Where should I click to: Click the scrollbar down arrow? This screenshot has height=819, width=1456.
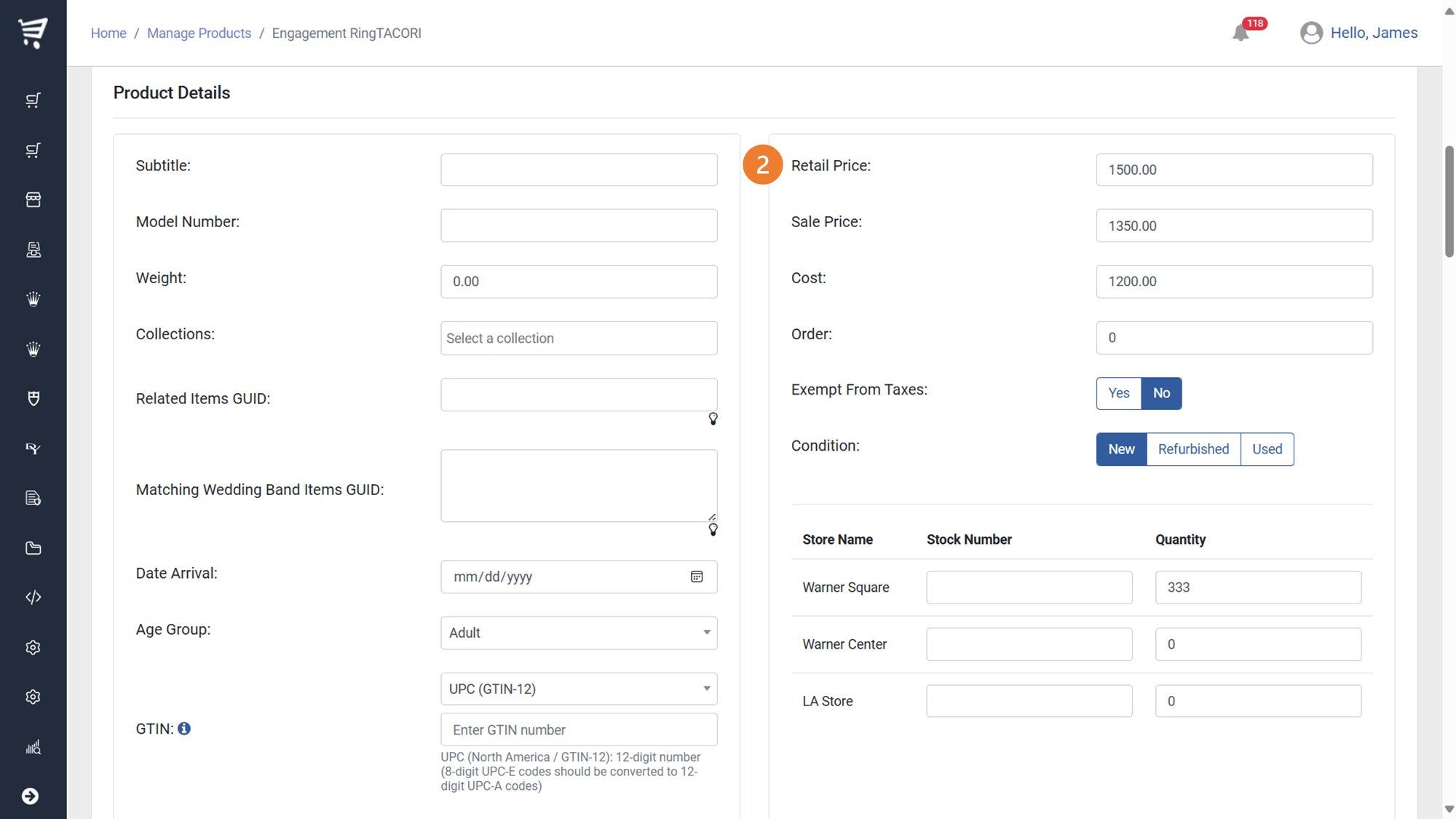(1449, 809)
